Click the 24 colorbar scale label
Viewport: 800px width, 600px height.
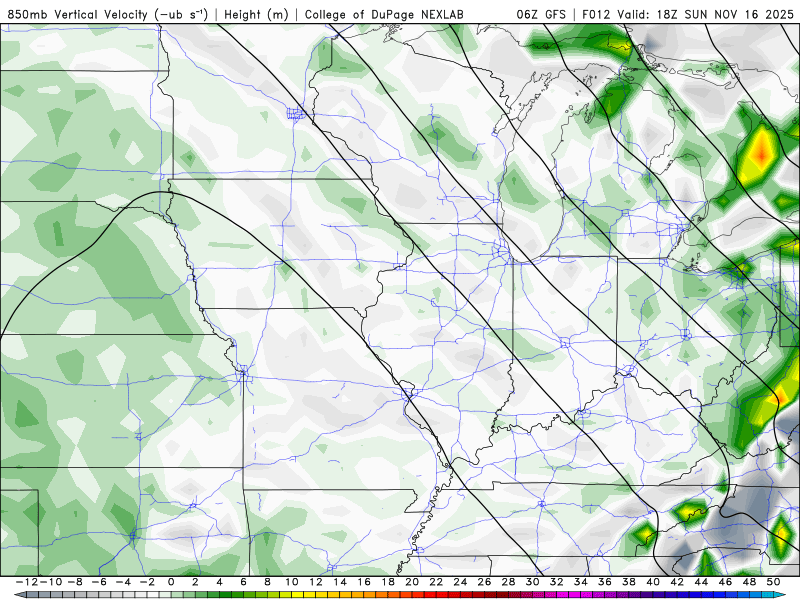tap(460, 582)
